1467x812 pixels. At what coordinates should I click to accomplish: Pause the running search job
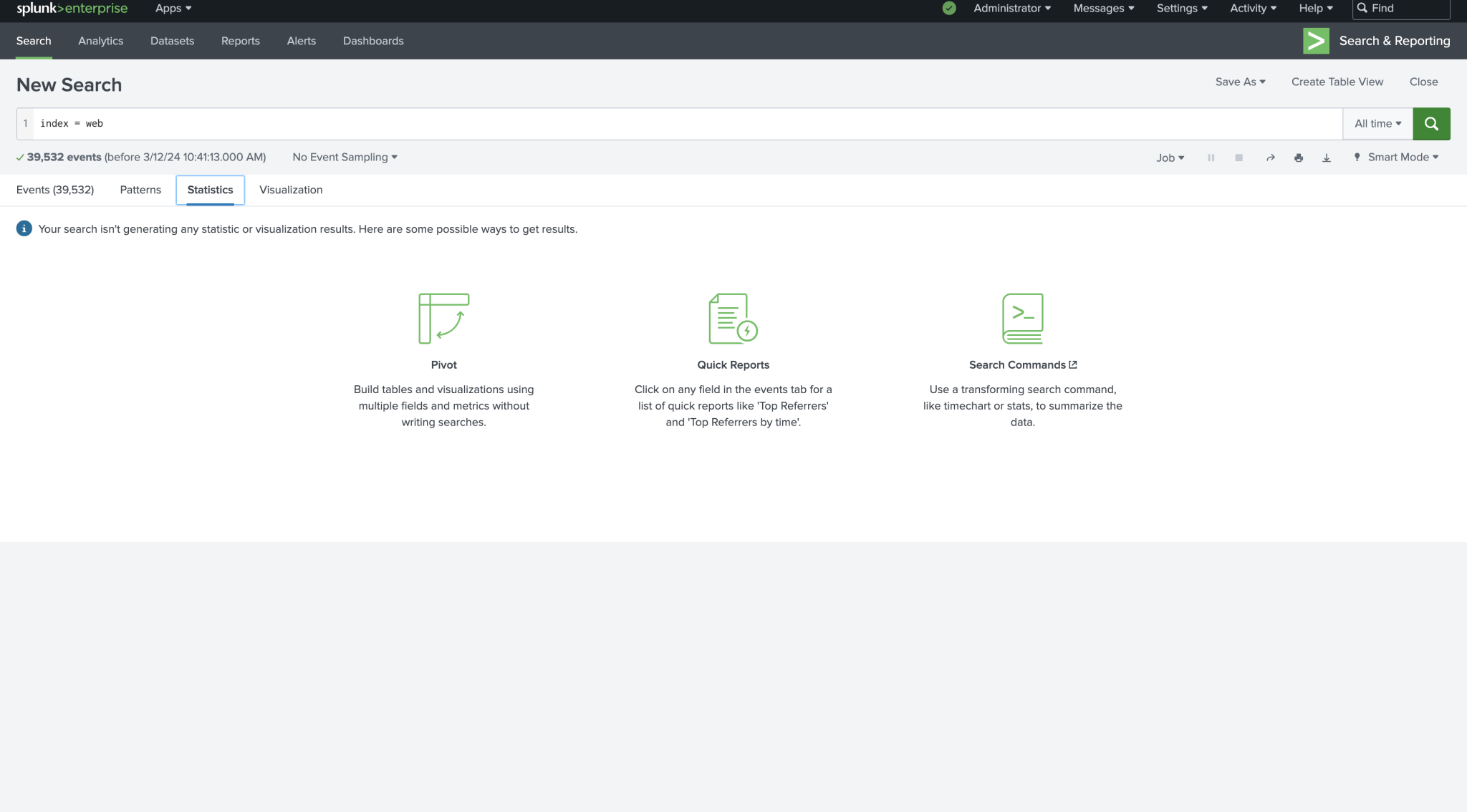[x=1211, y=157]
